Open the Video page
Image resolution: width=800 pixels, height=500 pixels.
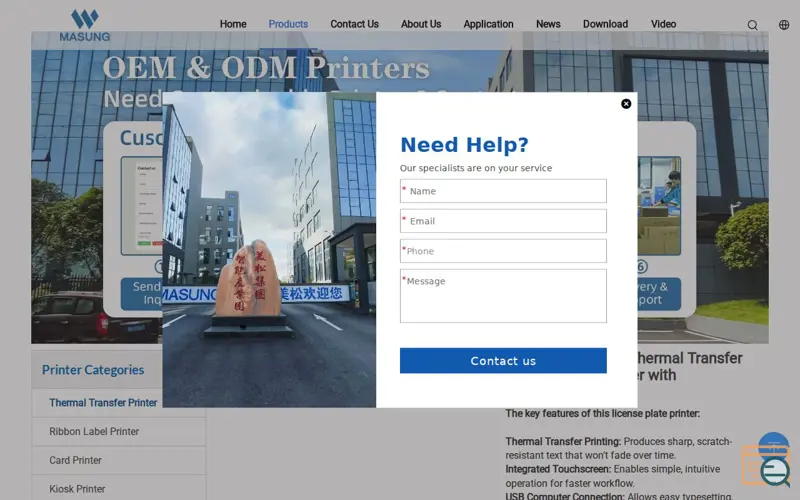click(664, 24)
